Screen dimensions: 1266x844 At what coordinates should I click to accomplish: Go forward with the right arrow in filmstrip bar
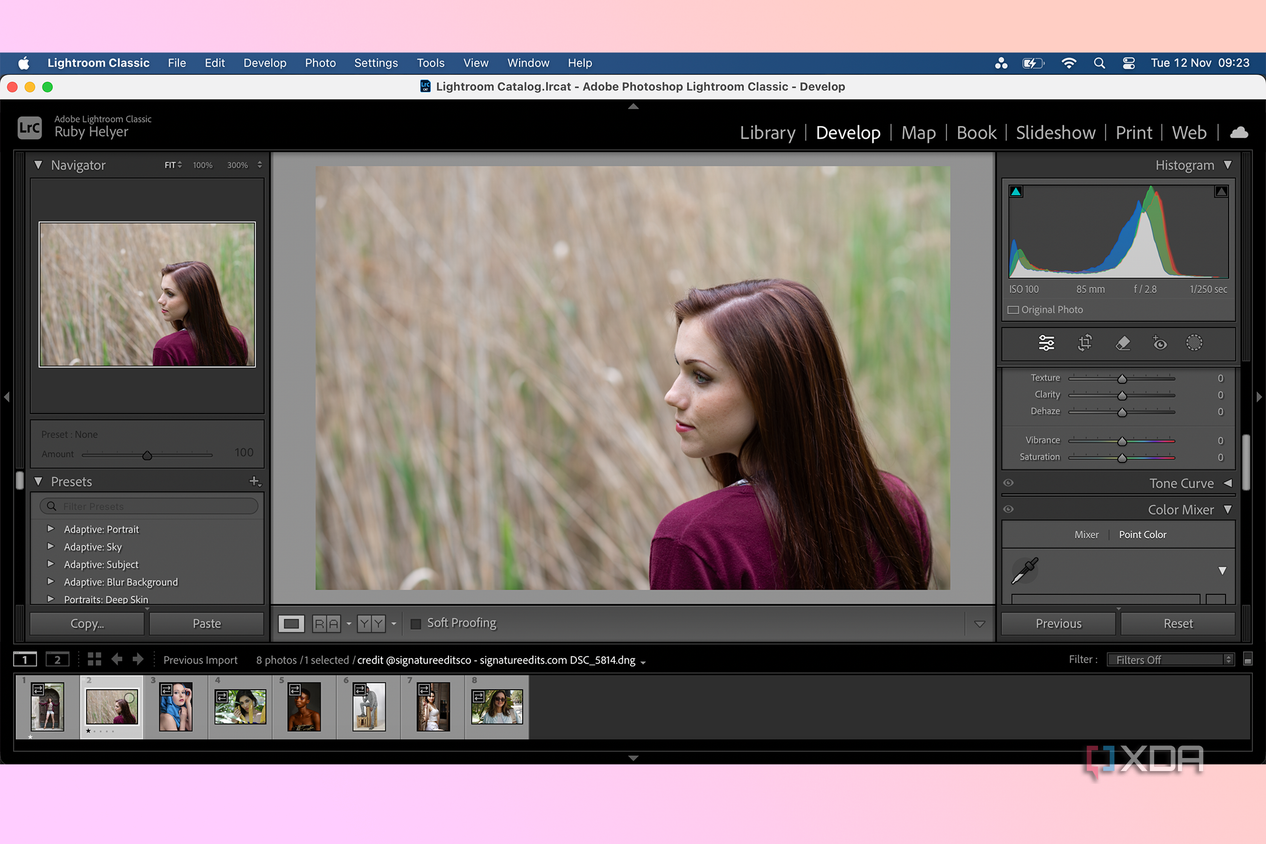(138, 659)
